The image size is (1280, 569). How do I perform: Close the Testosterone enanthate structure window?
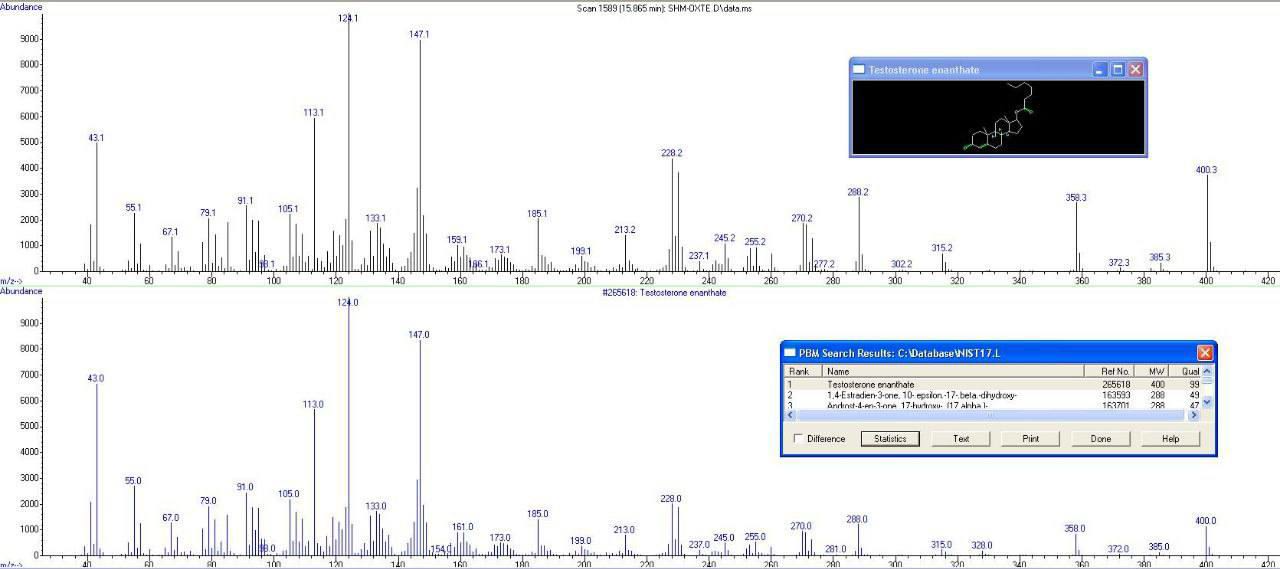click(x=1135, y=70)
